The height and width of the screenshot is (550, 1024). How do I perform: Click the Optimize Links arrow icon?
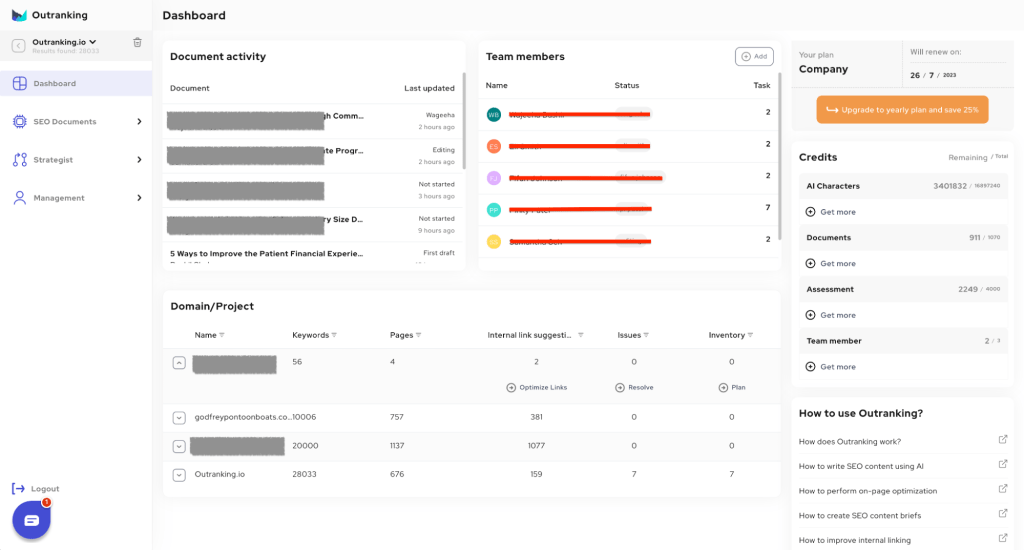coord(511,387)
